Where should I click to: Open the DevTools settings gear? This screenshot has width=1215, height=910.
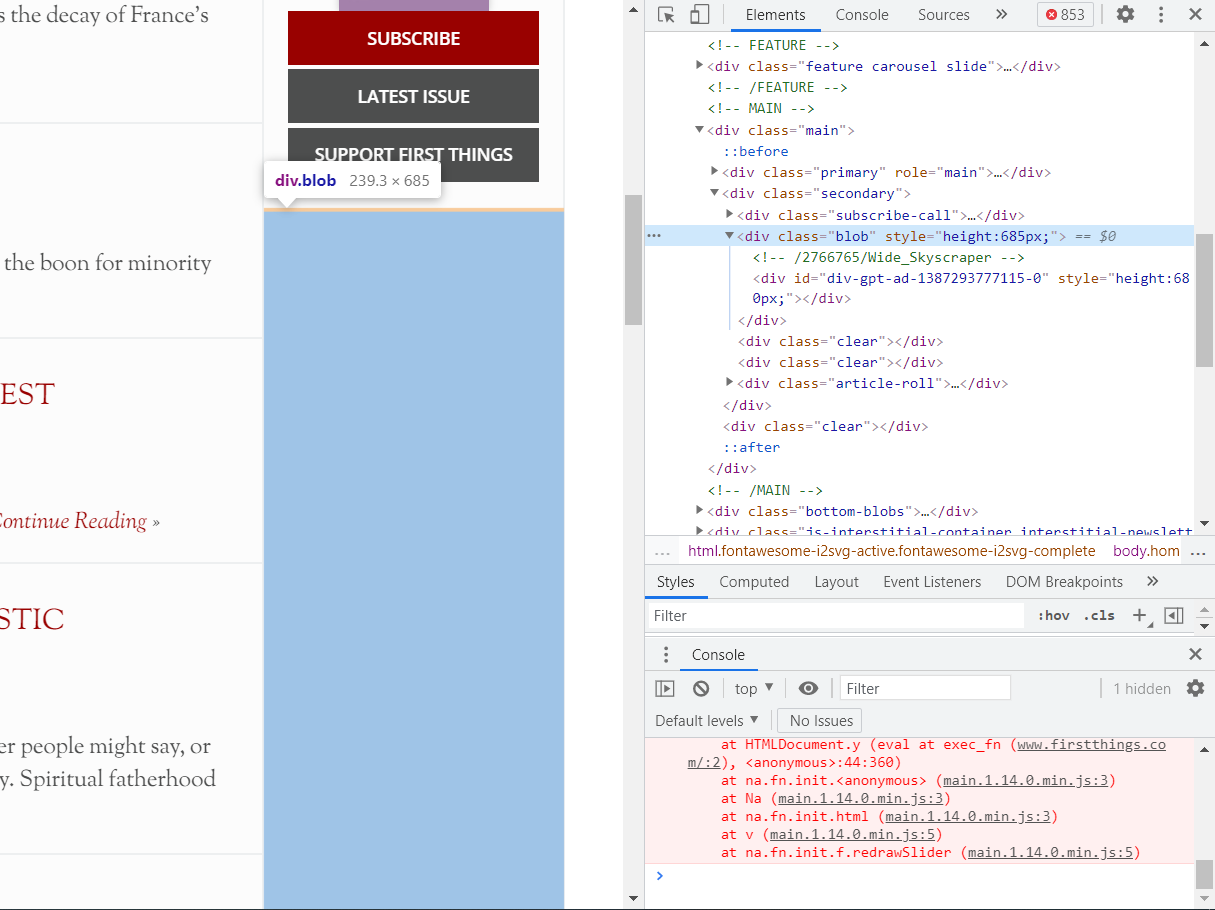(x=1125, y=14)
